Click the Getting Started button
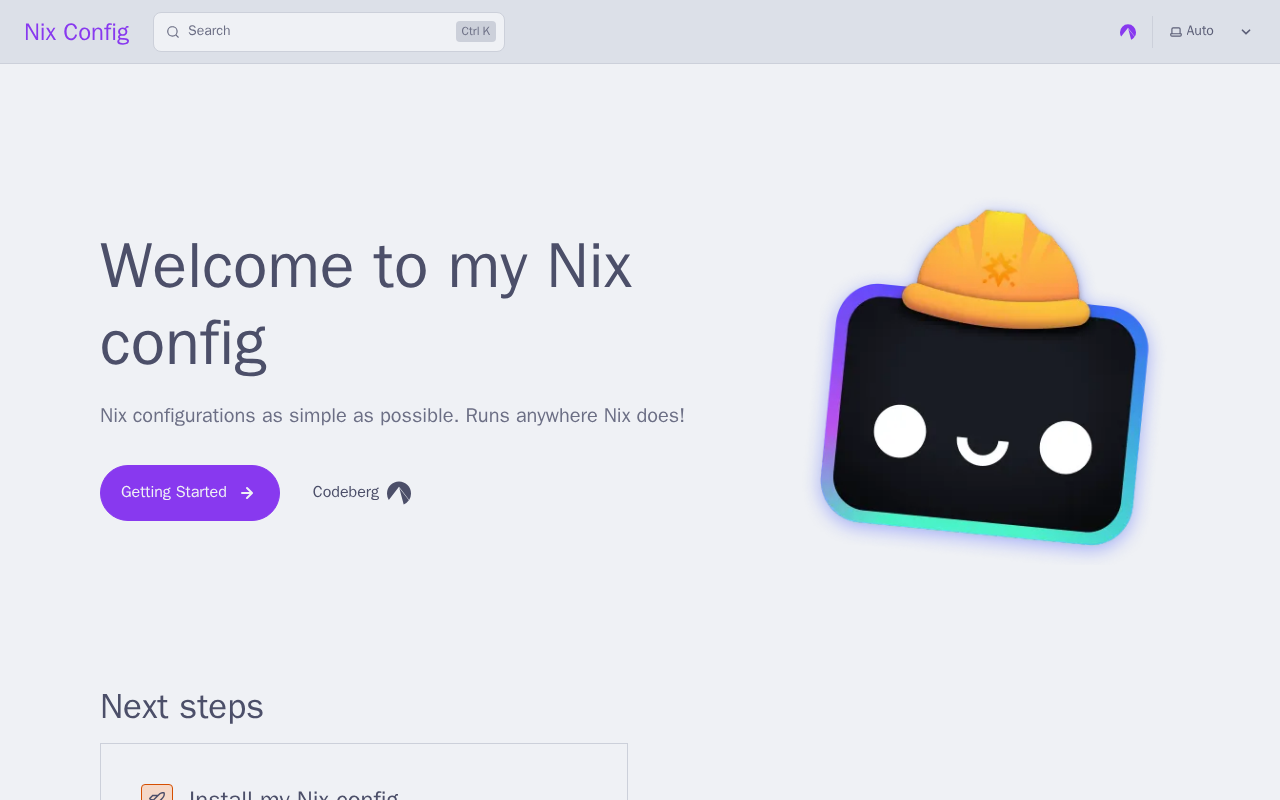The height and width of the screenshot is (800, 1280). pos(190,493)
